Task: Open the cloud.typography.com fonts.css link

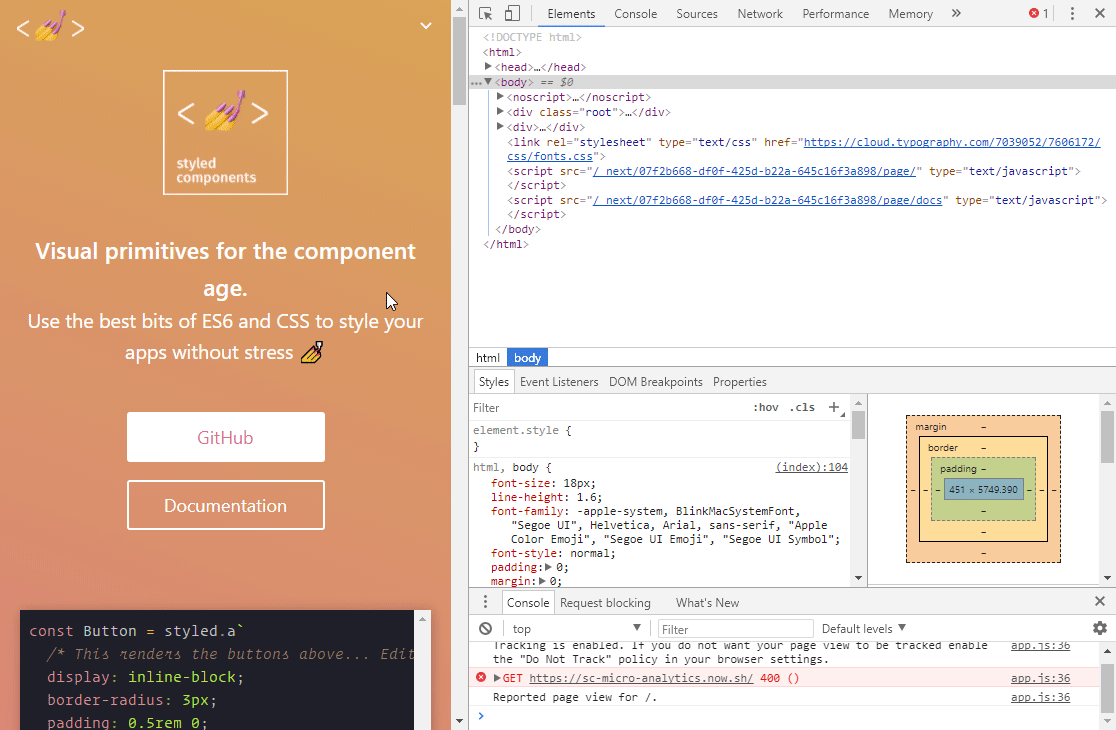Action: coord(952,142)
